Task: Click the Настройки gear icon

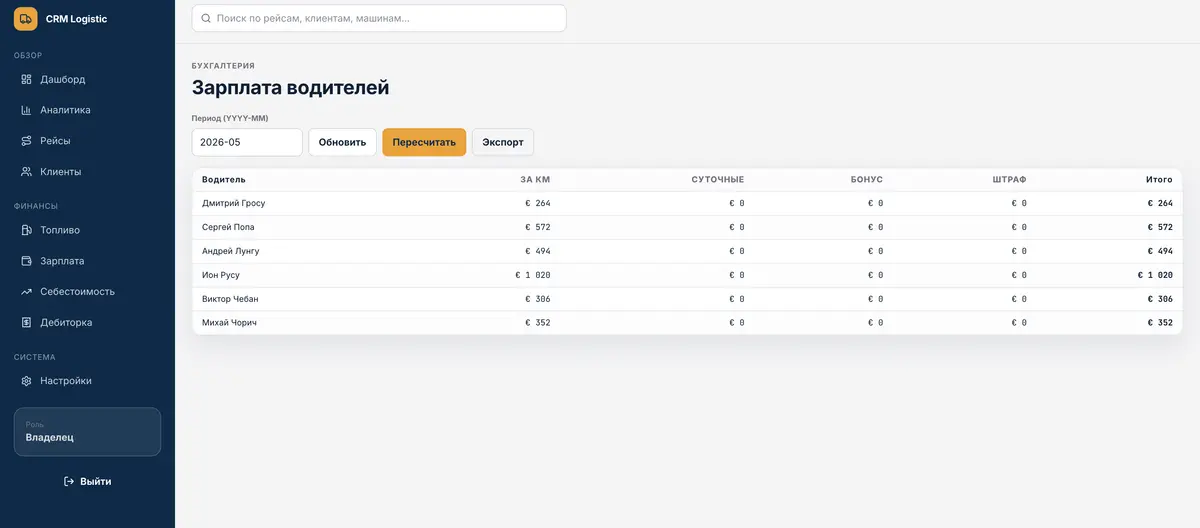Action: (x=26, y=381)
